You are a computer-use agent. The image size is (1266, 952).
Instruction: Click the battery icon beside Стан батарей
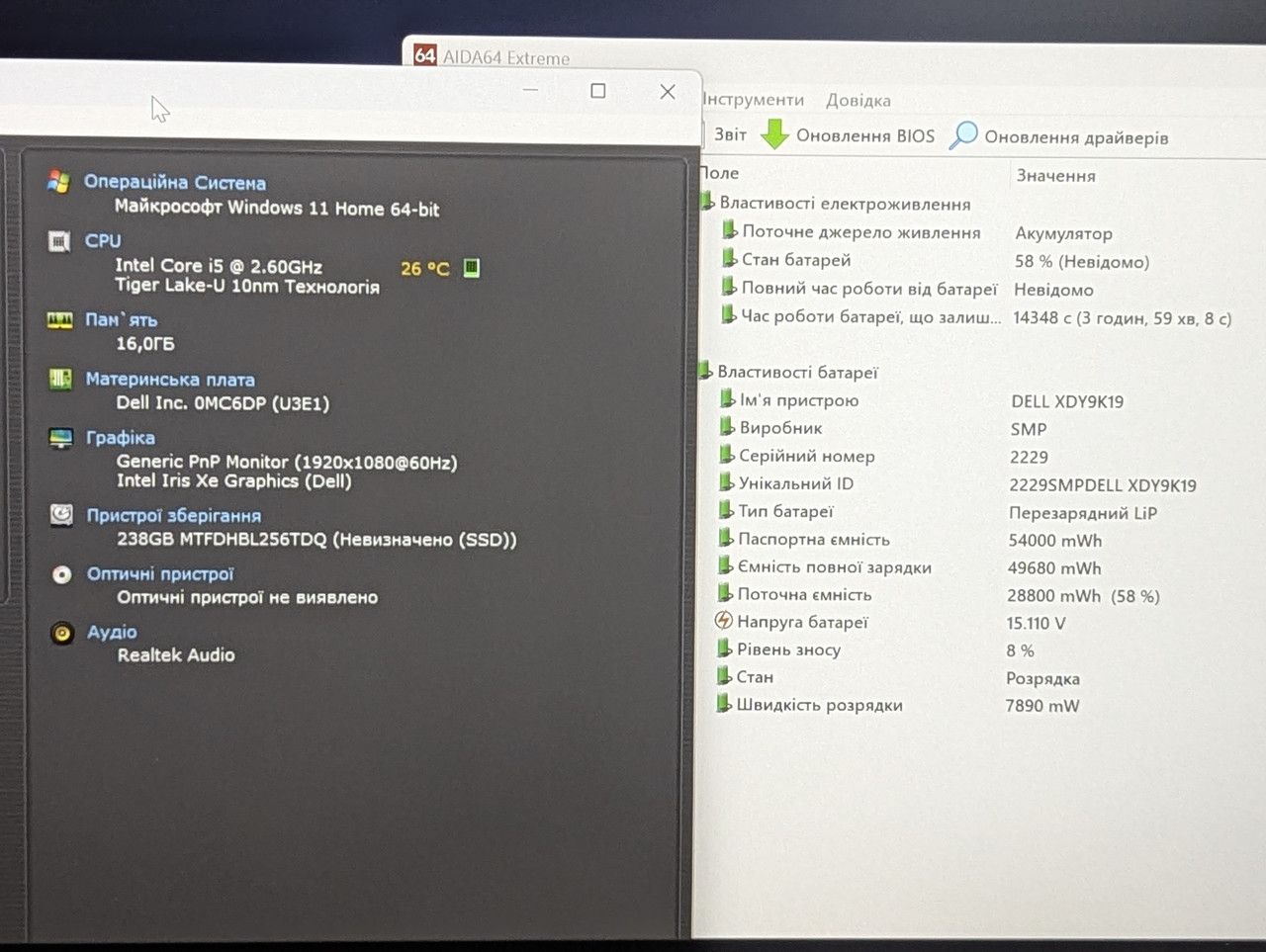[730, 259]
